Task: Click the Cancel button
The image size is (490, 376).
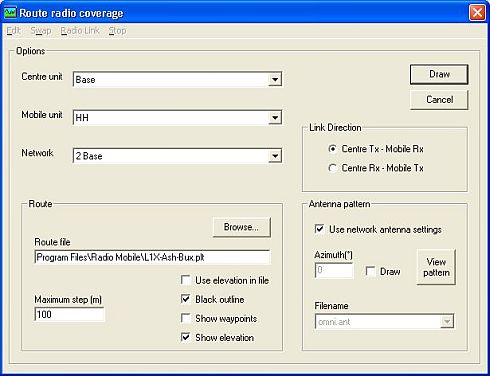Action: 439,100
